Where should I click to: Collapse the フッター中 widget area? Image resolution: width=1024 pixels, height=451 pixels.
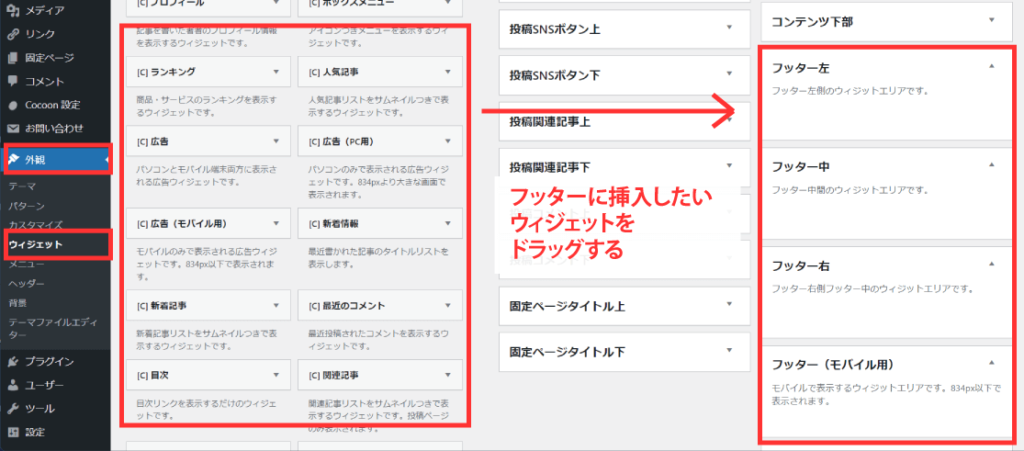[x=991, y=165]
